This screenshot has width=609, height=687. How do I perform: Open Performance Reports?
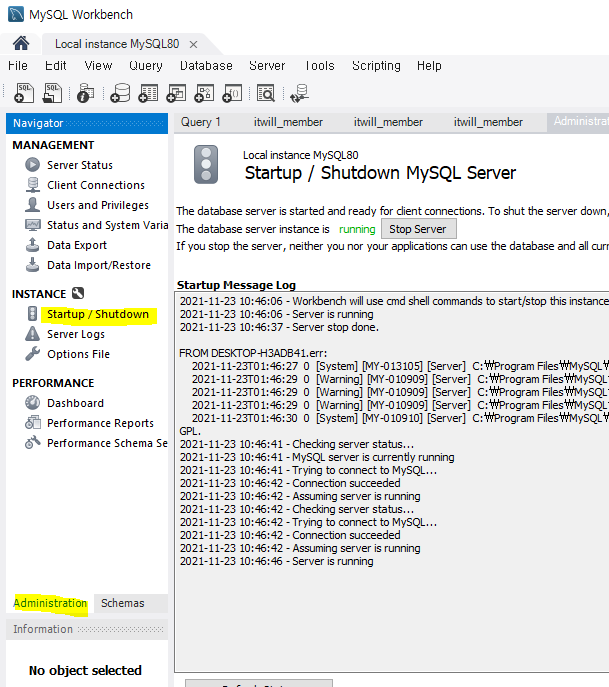pos(100,423)
